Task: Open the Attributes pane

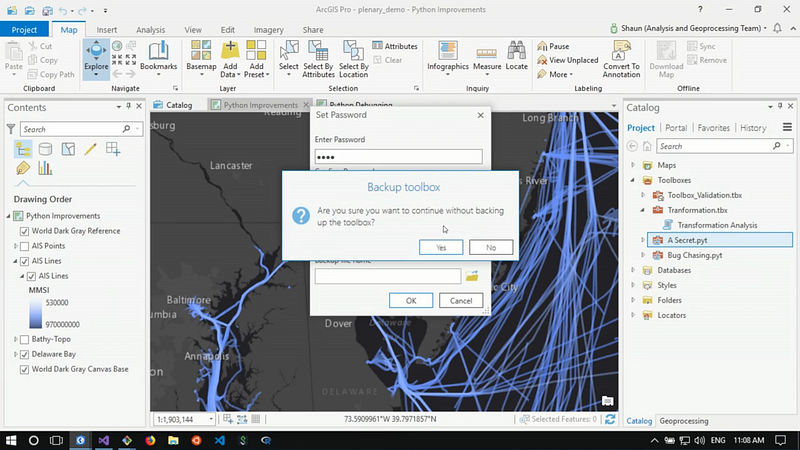Action: coord(395,46)
